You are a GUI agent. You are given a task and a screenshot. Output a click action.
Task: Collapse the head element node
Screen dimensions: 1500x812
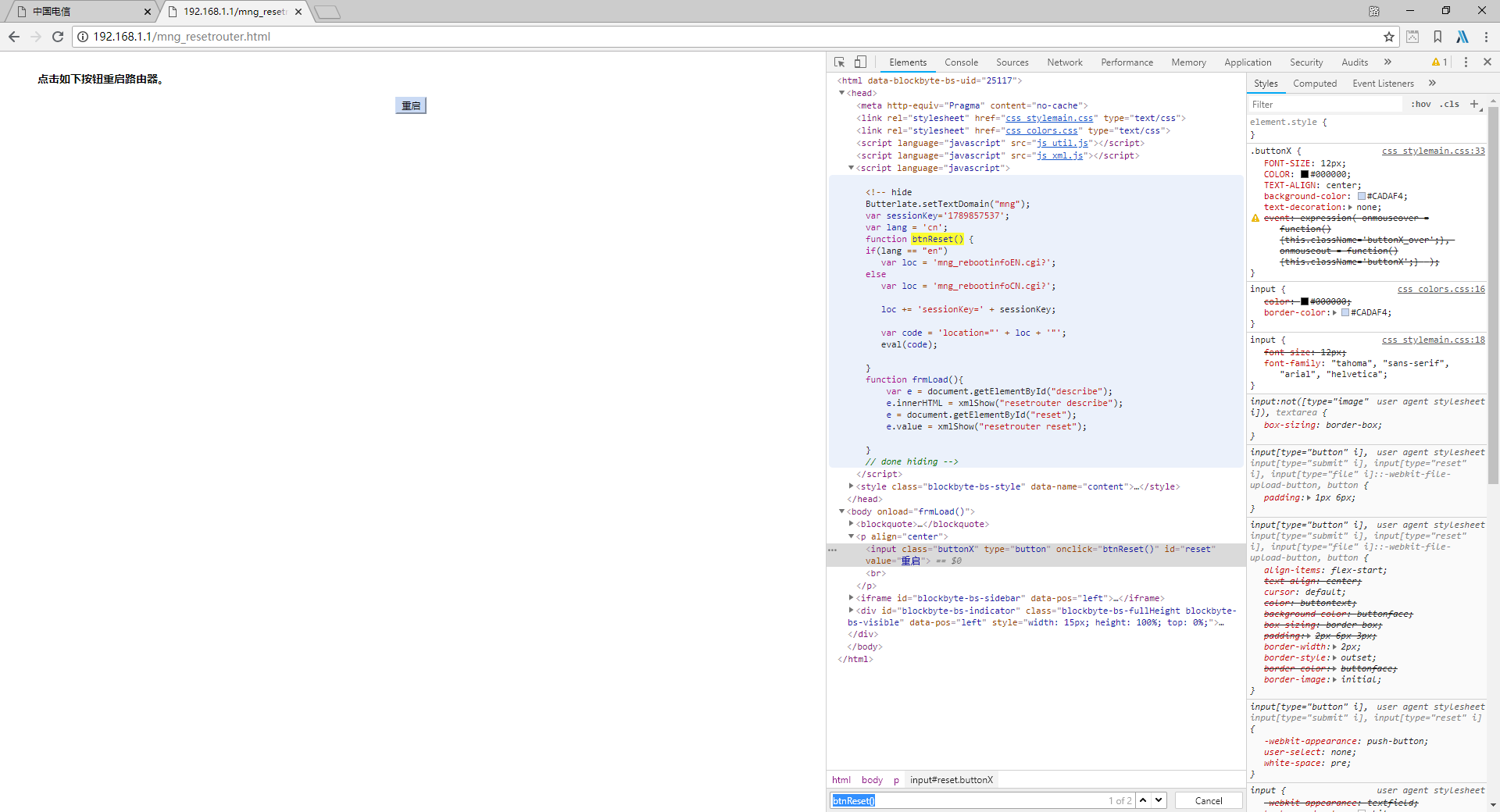(x=841, y=93)
